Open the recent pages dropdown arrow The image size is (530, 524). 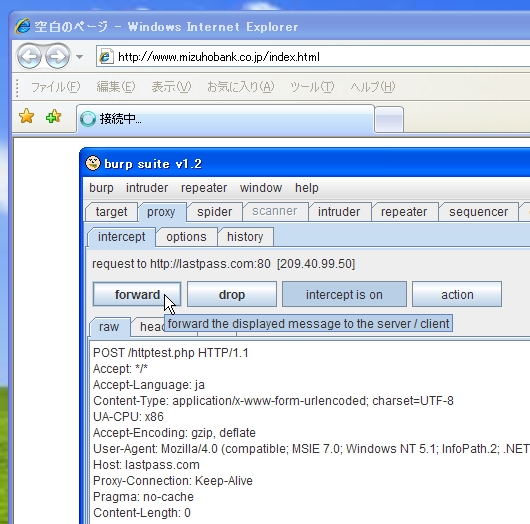click(x=79, y=57)
